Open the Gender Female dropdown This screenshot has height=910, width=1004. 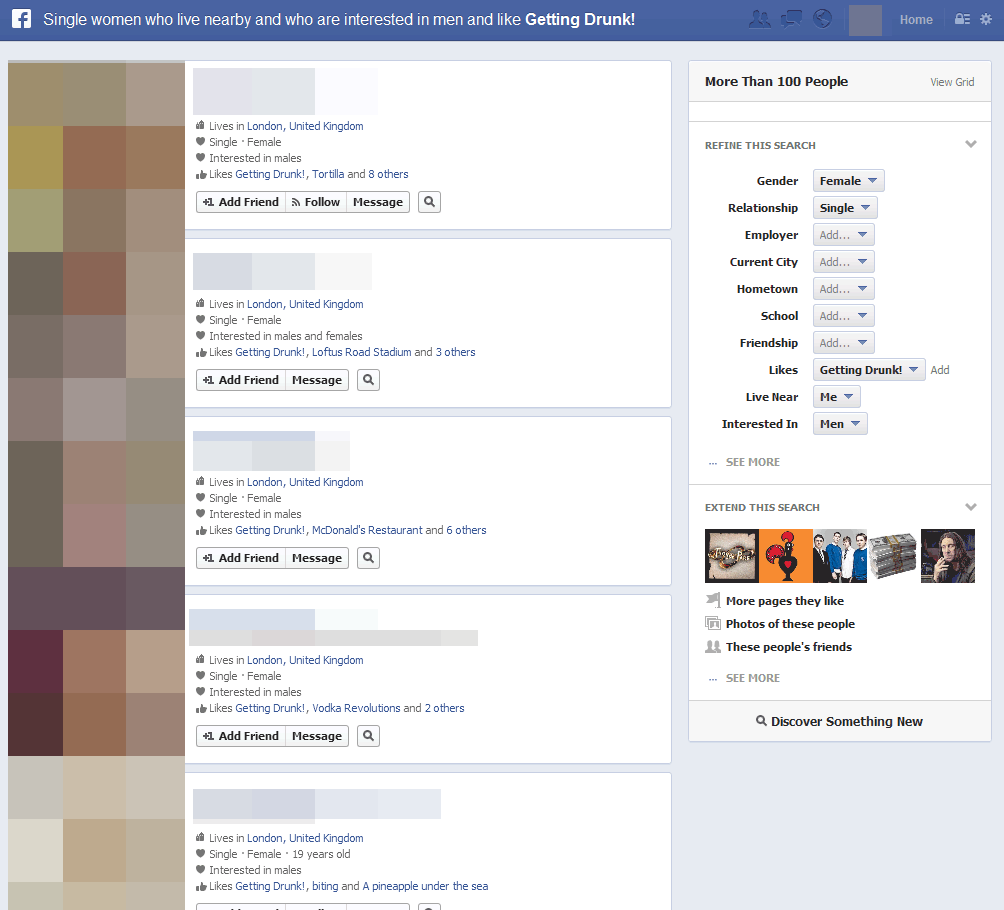(x=848, y=181)
